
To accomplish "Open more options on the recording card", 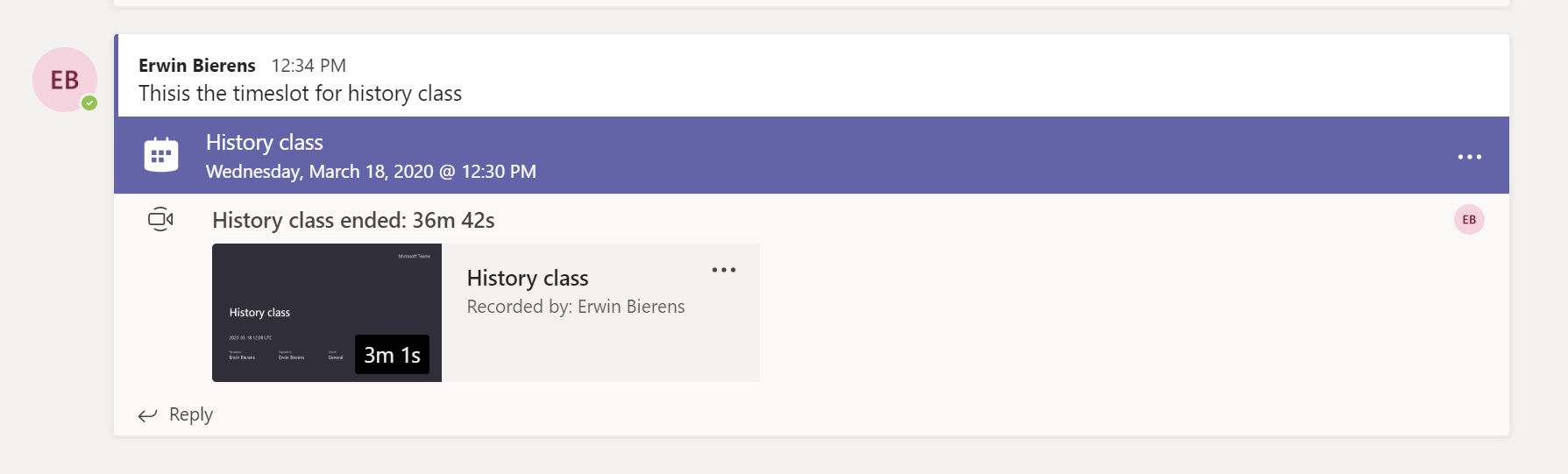I will tap(723, 270).
